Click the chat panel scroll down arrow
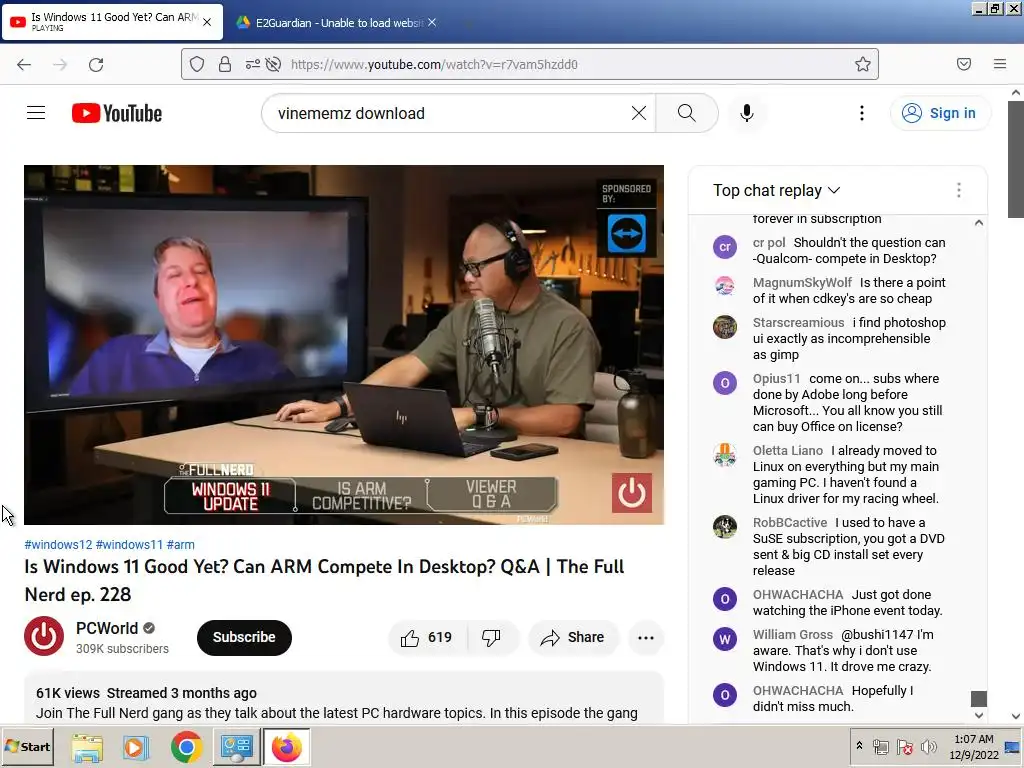This screenshot has height=768, width=1024. [978, 715]
